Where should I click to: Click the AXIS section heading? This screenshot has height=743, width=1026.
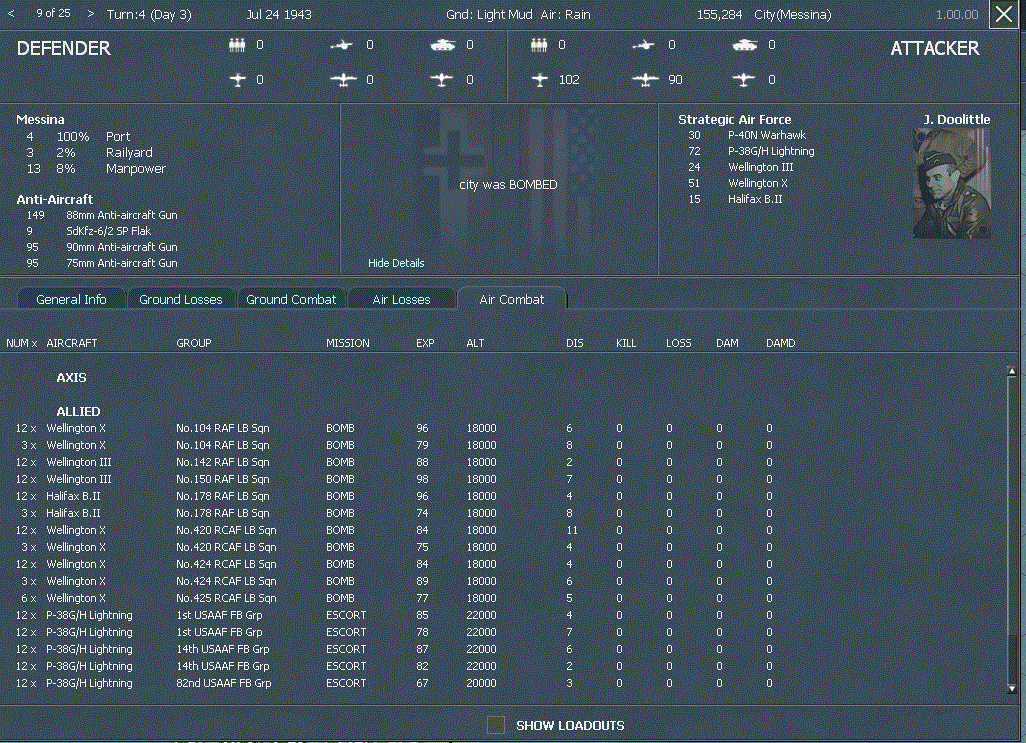[71, 377]
